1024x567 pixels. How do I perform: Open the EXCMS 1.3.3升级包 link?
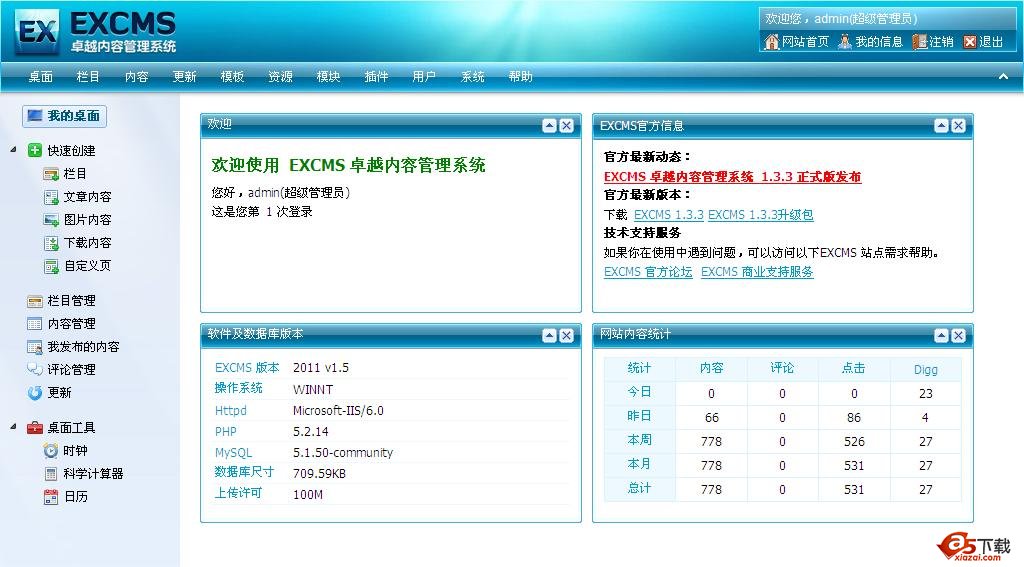pos(761,215)
